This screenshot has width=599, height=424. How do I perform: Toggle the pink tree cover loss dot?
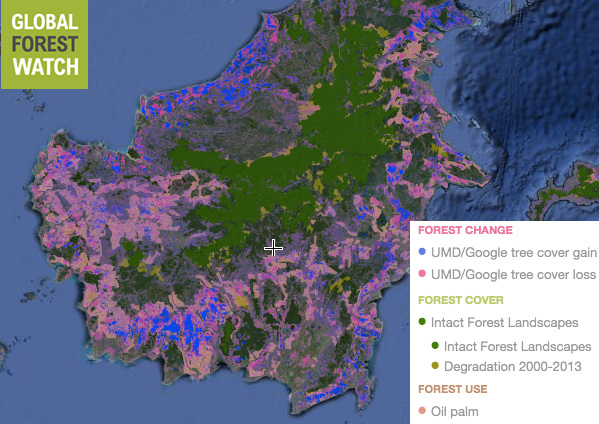pyautogui.click(x=422, y=273)
